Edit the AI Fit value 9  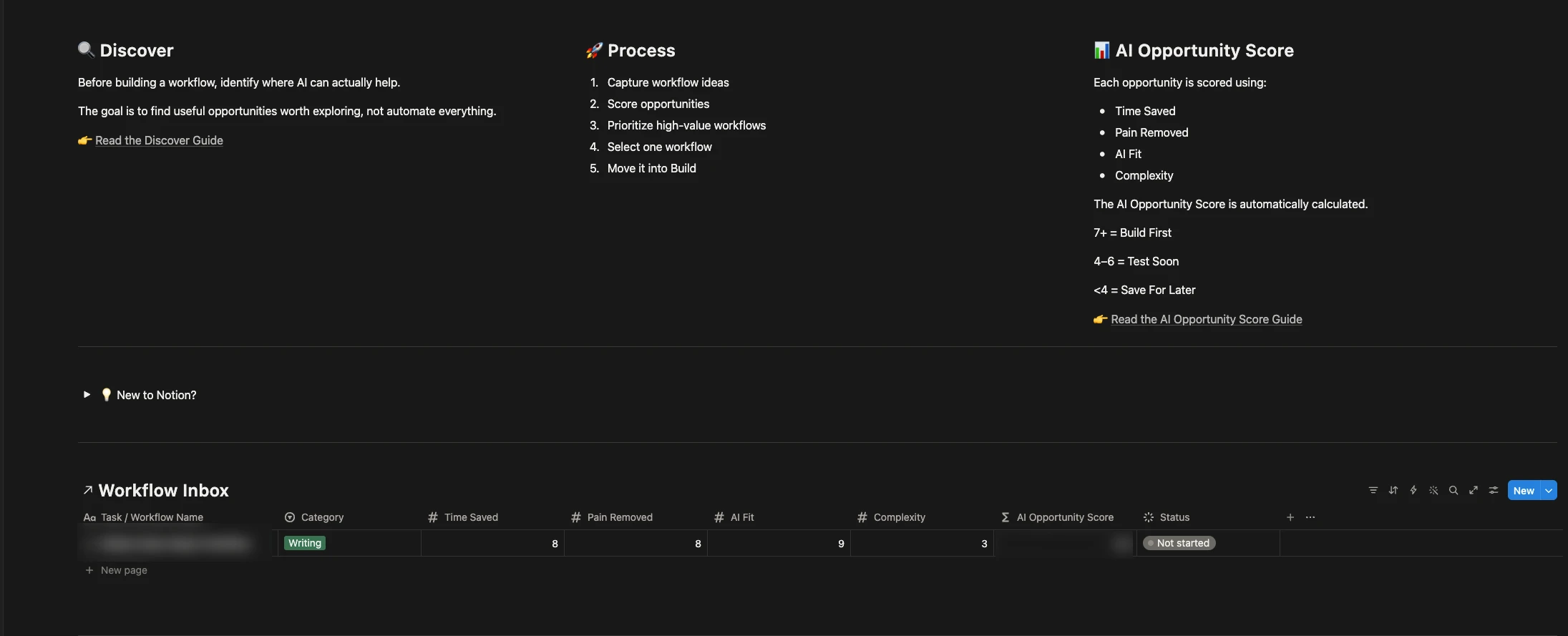(x=779, y=543)
